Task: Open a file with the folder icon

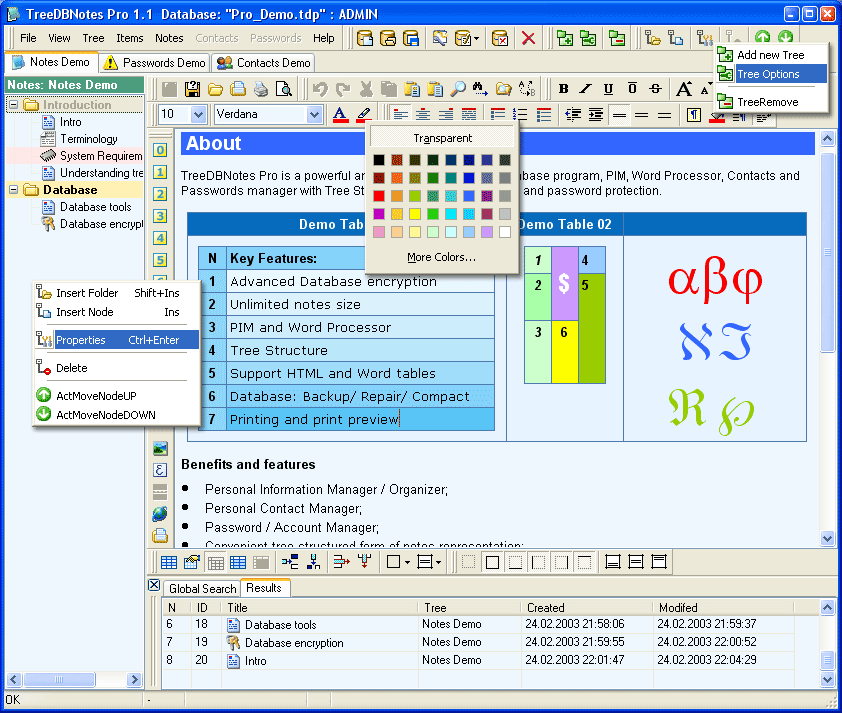Action: [215, 89]
